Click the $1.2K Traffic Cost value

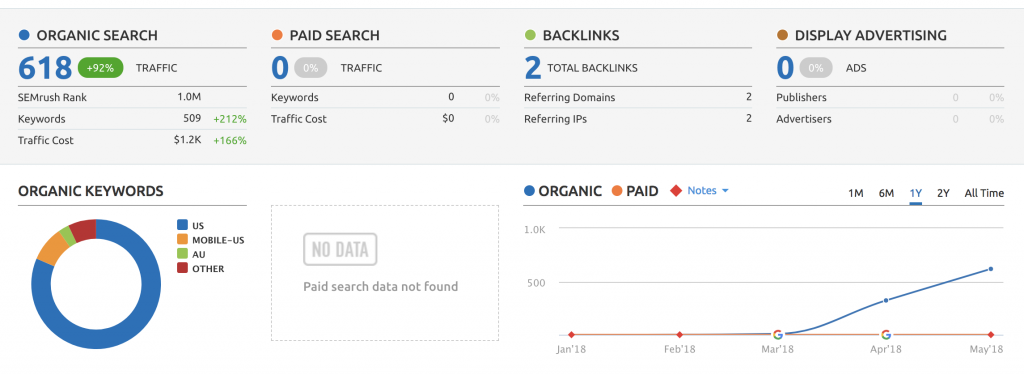[187, 140]
